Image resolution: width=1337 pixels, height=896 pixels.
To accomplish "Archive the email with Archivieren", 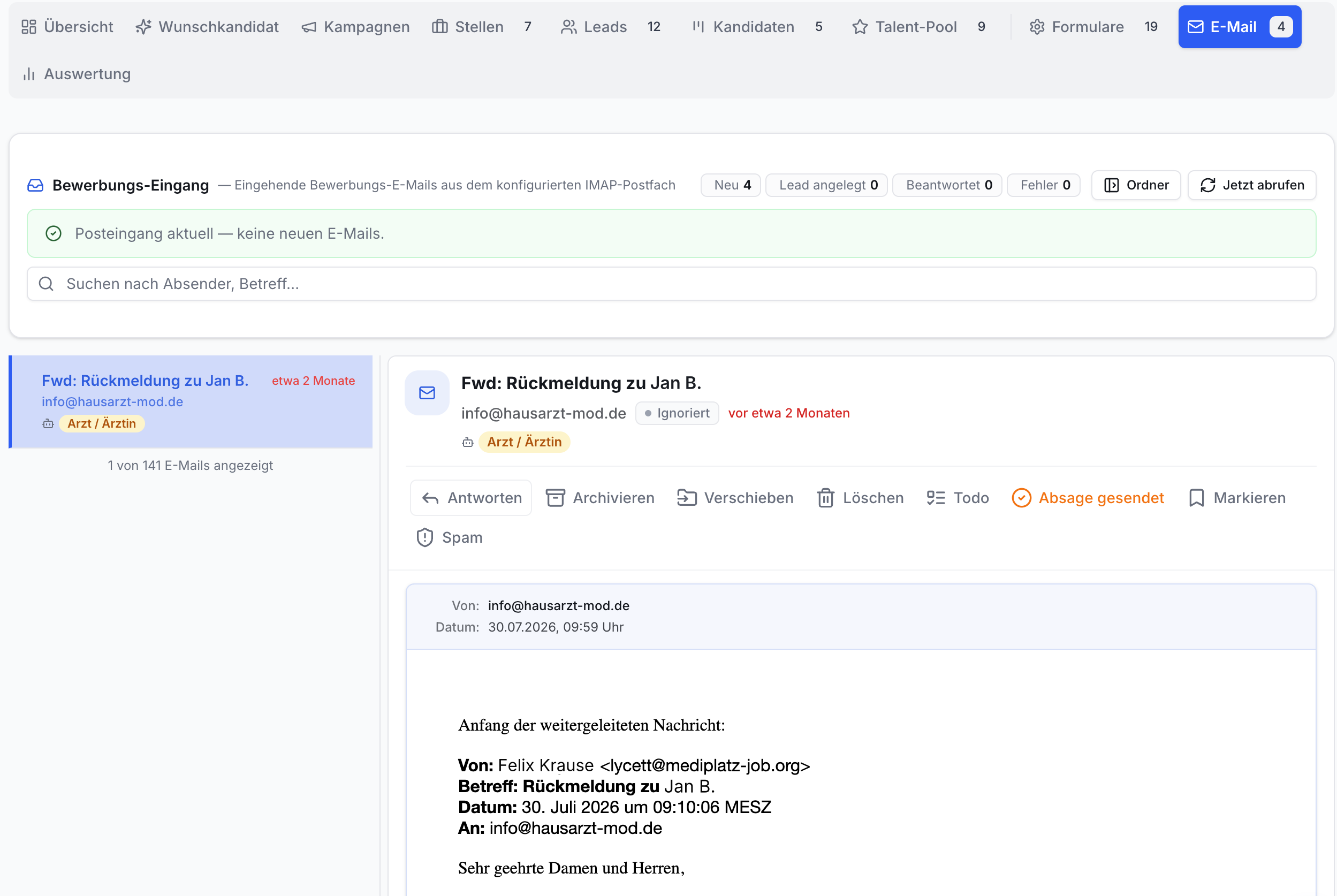I will click(x=600, y=498).
